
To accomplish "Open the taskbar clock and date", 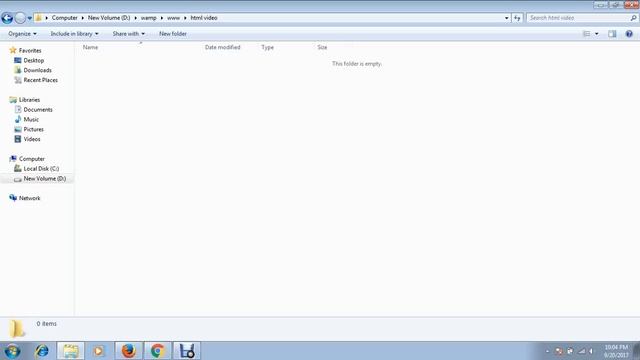I will (616, 351).
